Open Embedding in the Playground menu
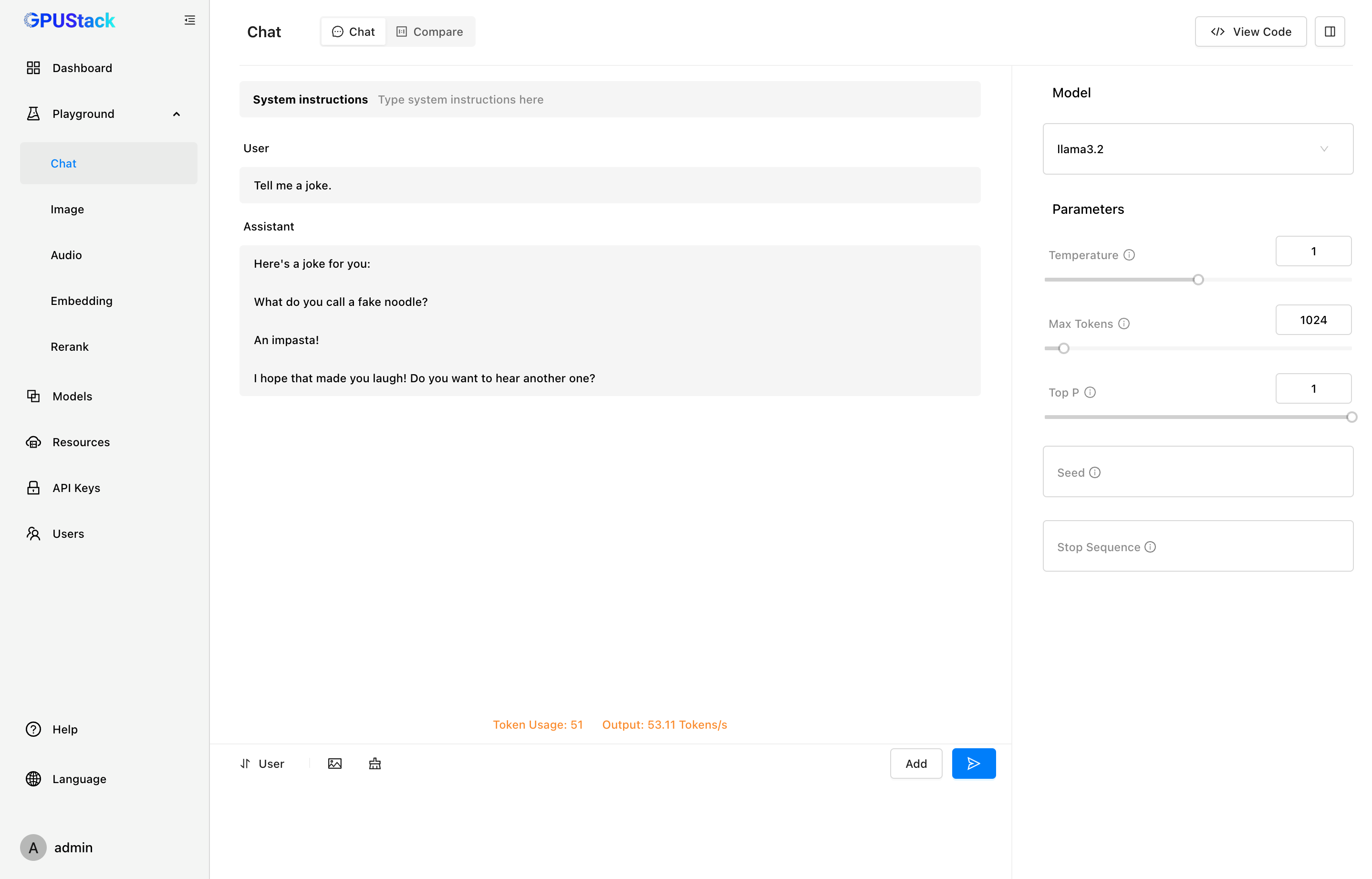Viewport: 1372px width, 879px height. click(x=82, y=301)
